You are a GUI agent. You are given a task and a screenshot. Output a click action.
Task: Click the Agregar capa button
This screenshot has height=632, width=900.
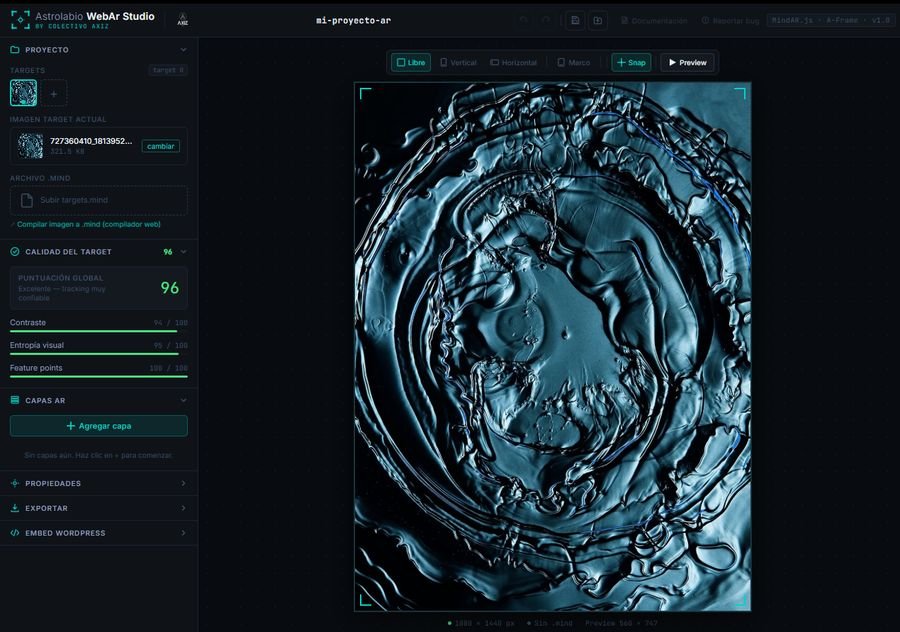point(99,426)
